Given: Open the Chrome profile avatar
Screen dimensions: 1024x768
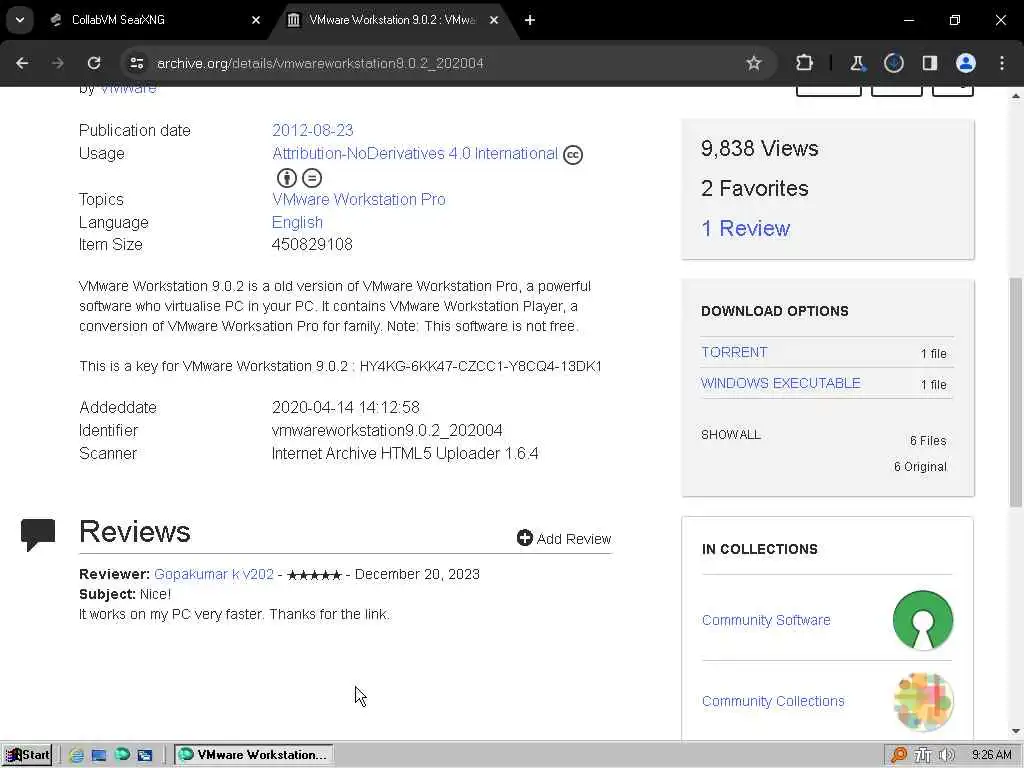Looking at the screenshot, I should pyautogui.click(x=965, y=63).
